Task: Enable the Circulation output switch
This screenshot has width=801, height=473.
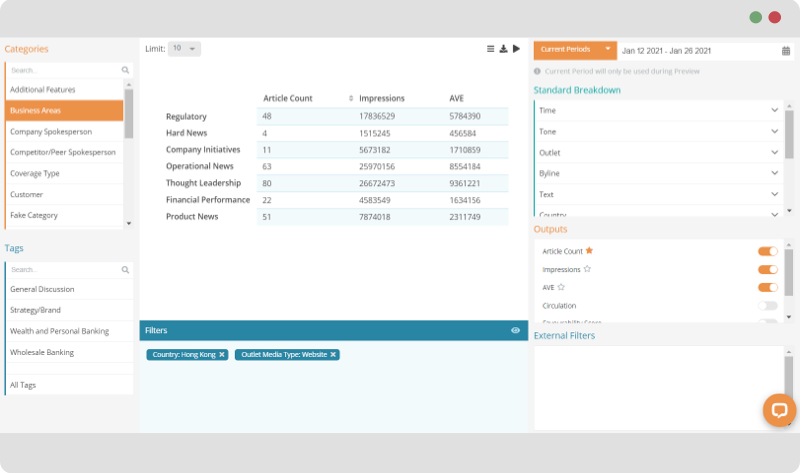Action: 767,305
